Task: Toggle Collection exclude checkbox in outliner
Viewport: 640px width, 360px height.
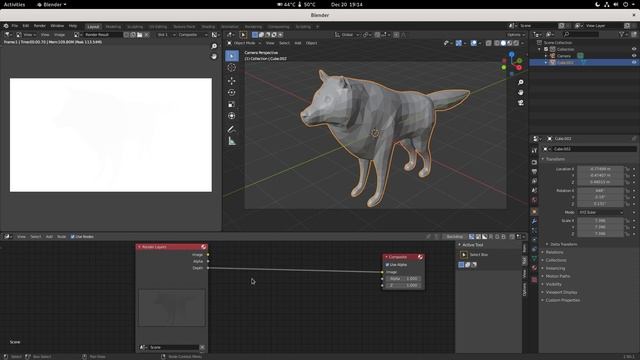Action: tap(546, 49)
